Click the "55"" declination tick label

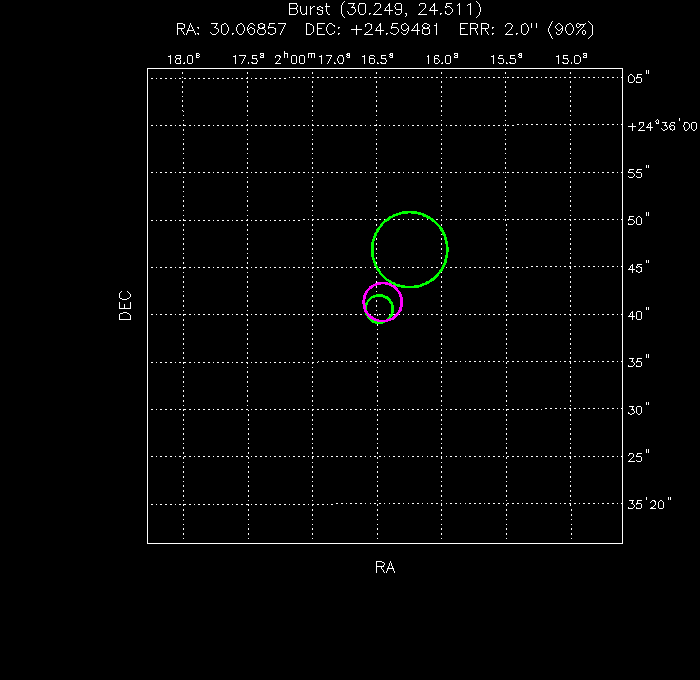(638, 173)
